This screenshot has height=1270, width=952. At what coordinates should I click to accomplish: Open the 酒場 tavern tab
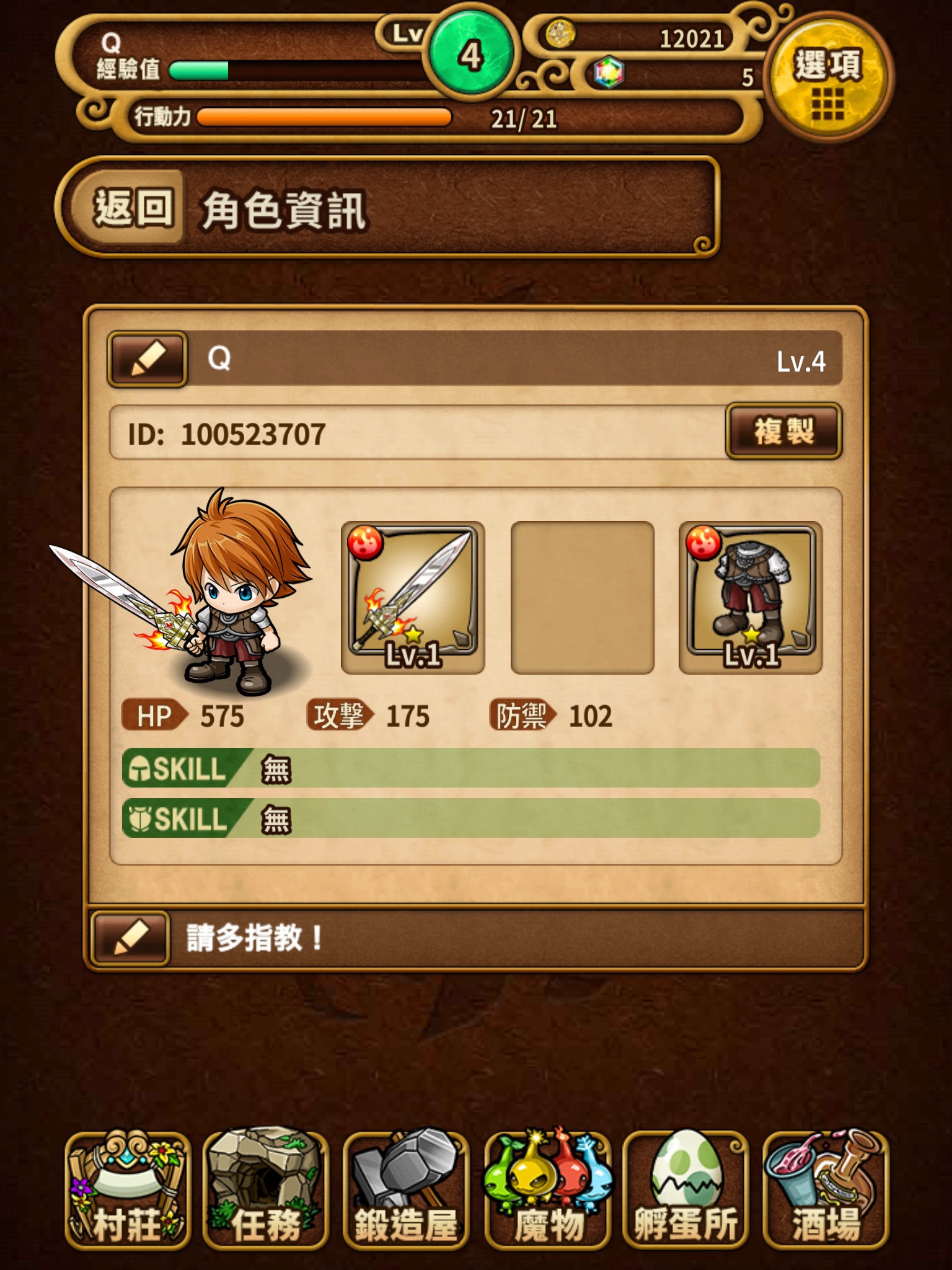[x=826, y=1191]
